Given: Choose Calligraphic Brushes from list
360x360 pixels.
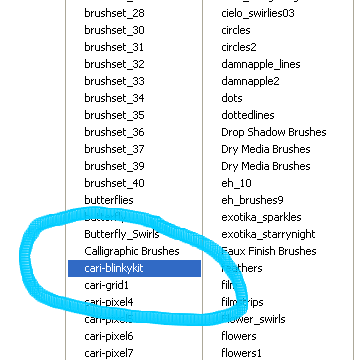Looking at the screenshot, I should tap(132, 251).
